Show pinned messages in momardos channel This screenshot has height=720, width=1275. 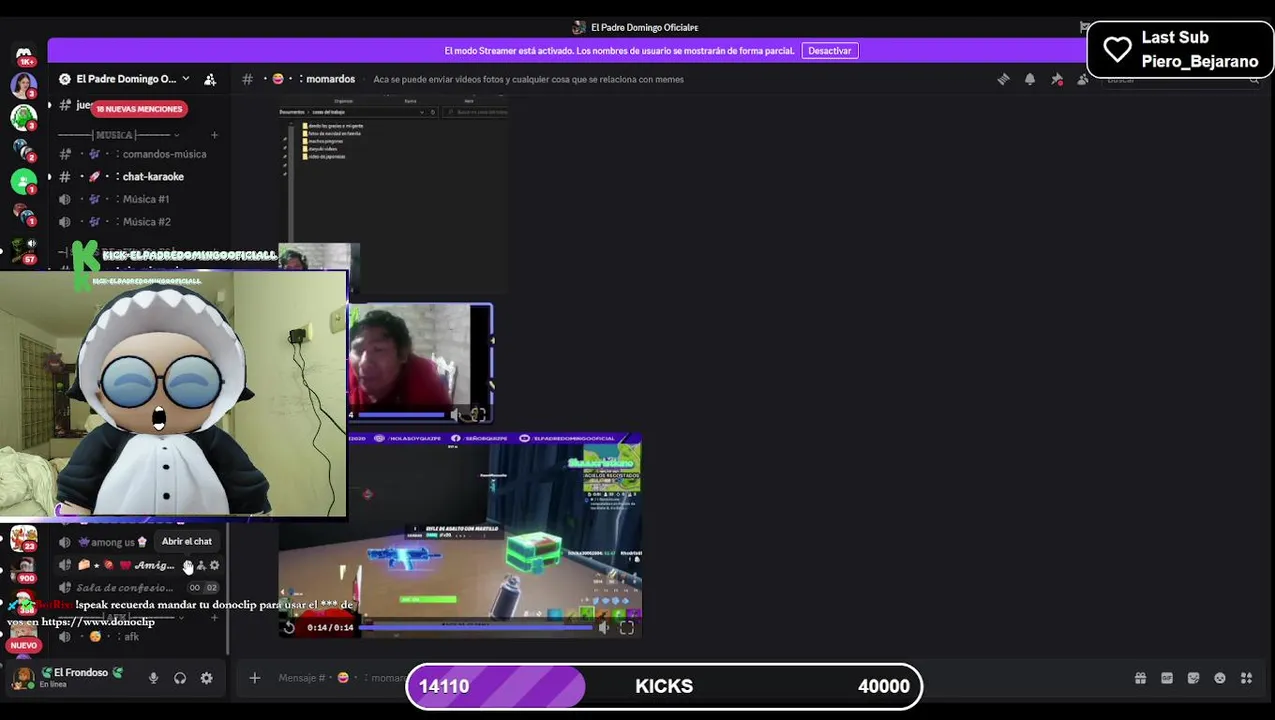pyautogui.click(x=1057, y=79)
